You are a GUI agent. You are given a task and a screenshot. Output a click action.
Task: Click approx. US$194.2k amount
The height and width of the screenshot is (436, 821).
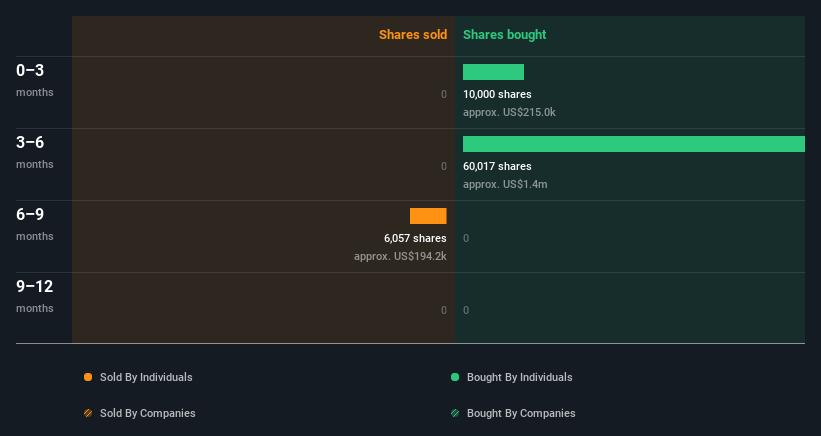click(400, 256)
